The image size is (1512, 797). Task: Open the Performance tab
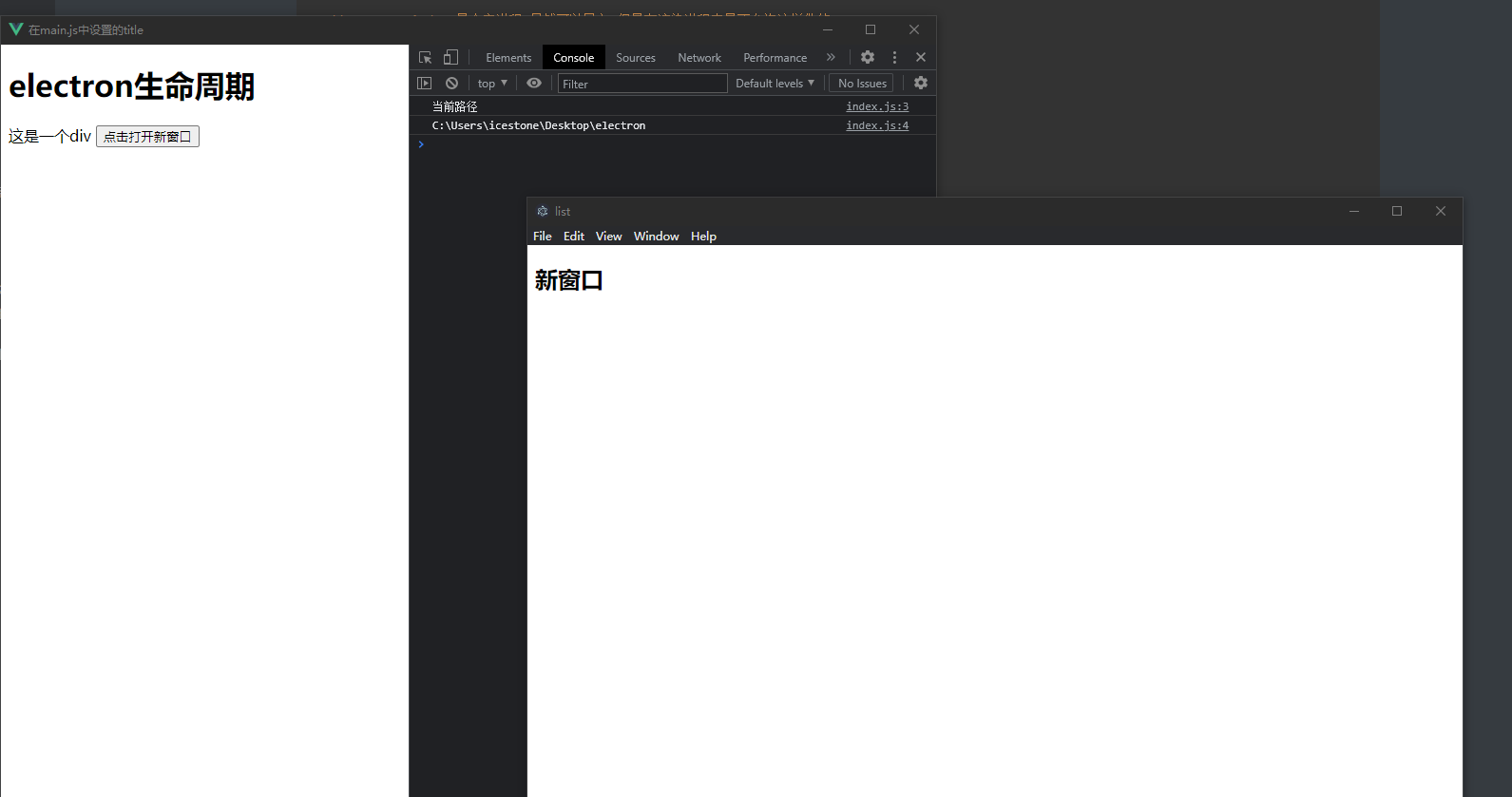point(775,58)
